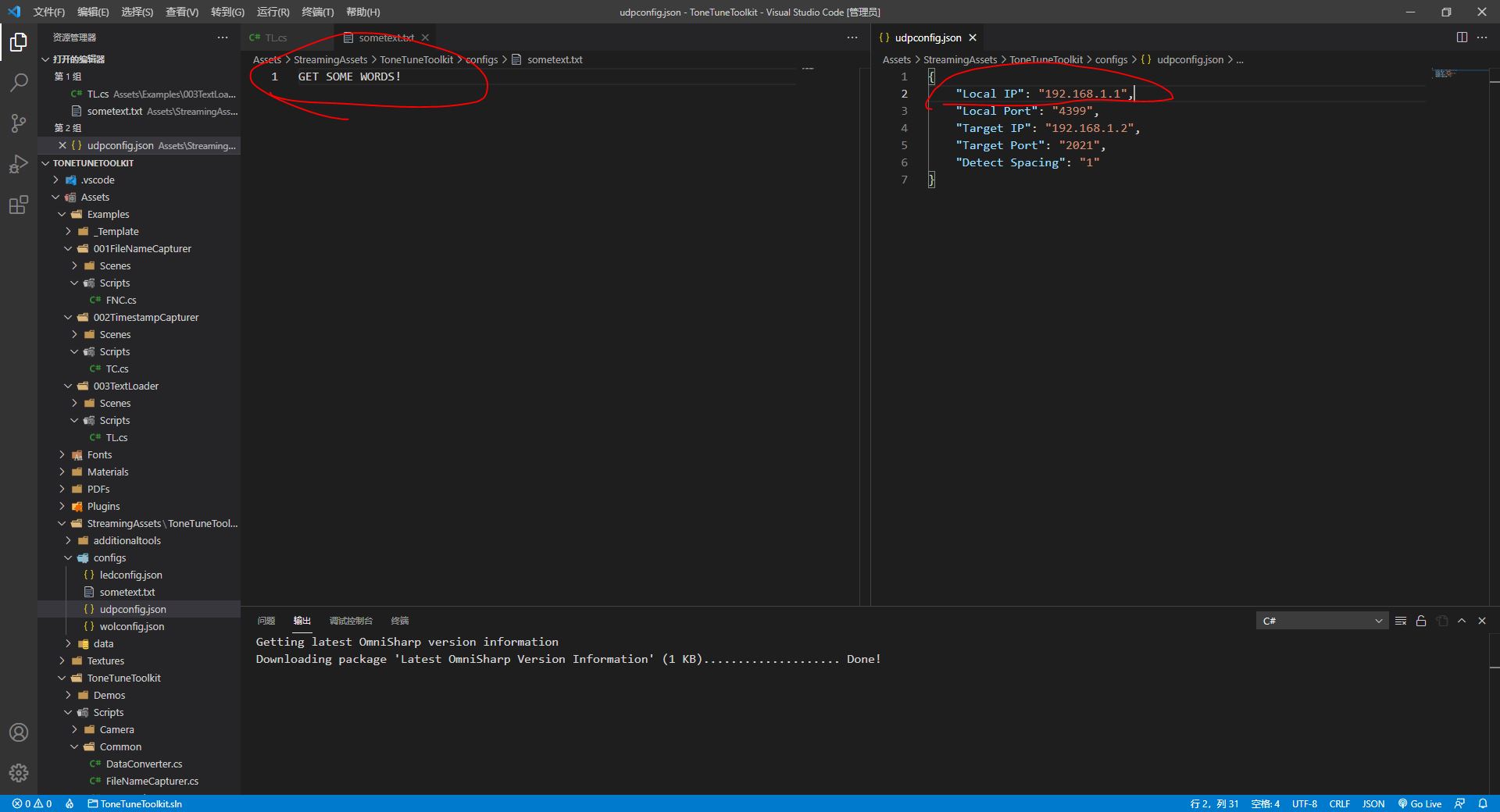Change the UTF-8 file encoding
Viewport: 1500px width, 812px height.
[x=1305, y=803]
